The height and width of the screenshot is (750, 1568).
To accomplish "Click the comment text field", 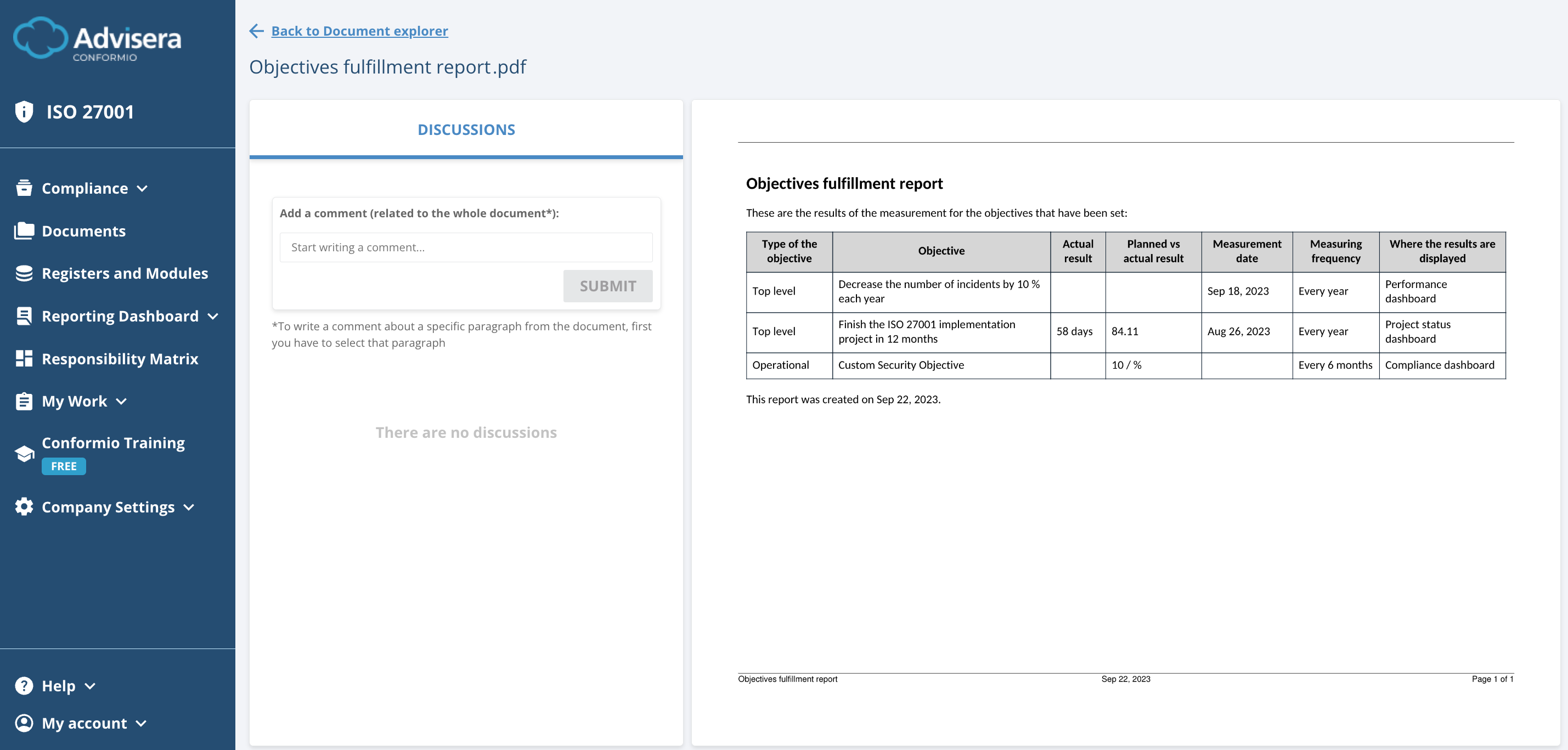I will coord(466,247).
